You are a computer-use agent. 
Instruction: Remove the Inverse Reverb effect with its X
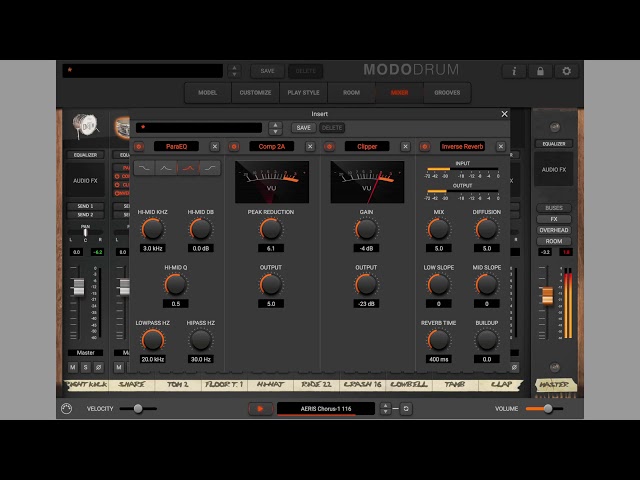501,147
